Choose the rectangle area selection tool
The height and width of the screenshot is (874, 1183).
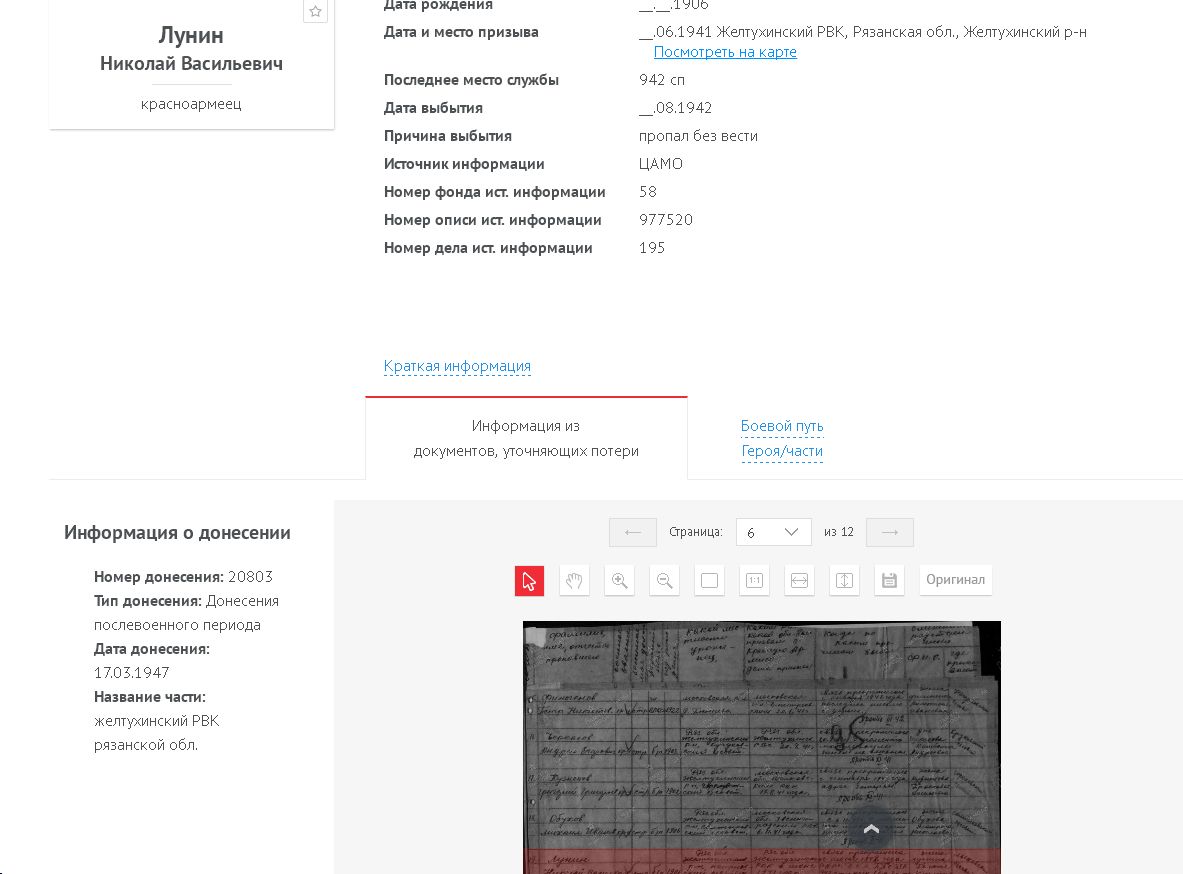tap(709, 581)
